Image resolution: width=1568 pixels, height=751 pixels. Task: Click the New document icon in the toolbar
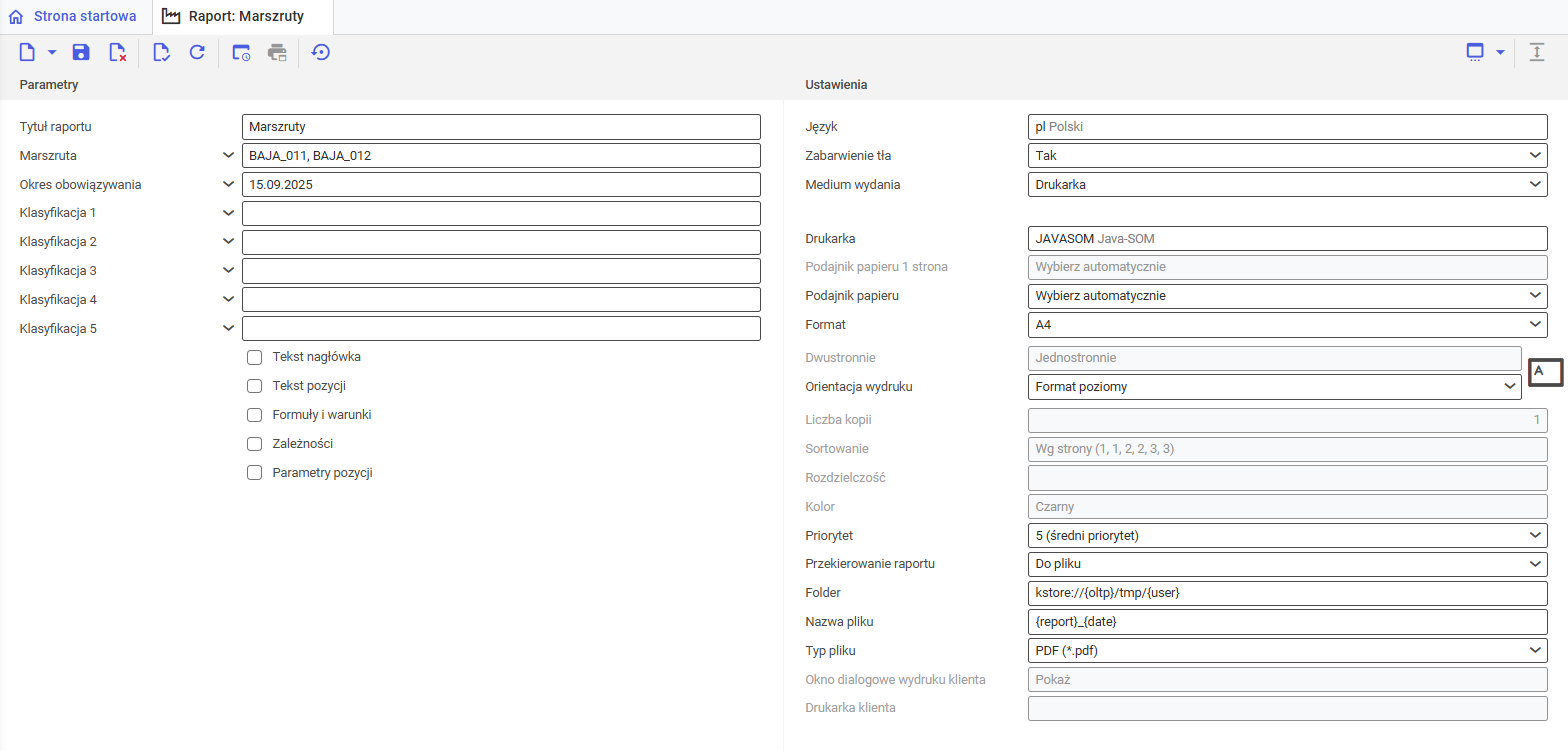[28, 52]
